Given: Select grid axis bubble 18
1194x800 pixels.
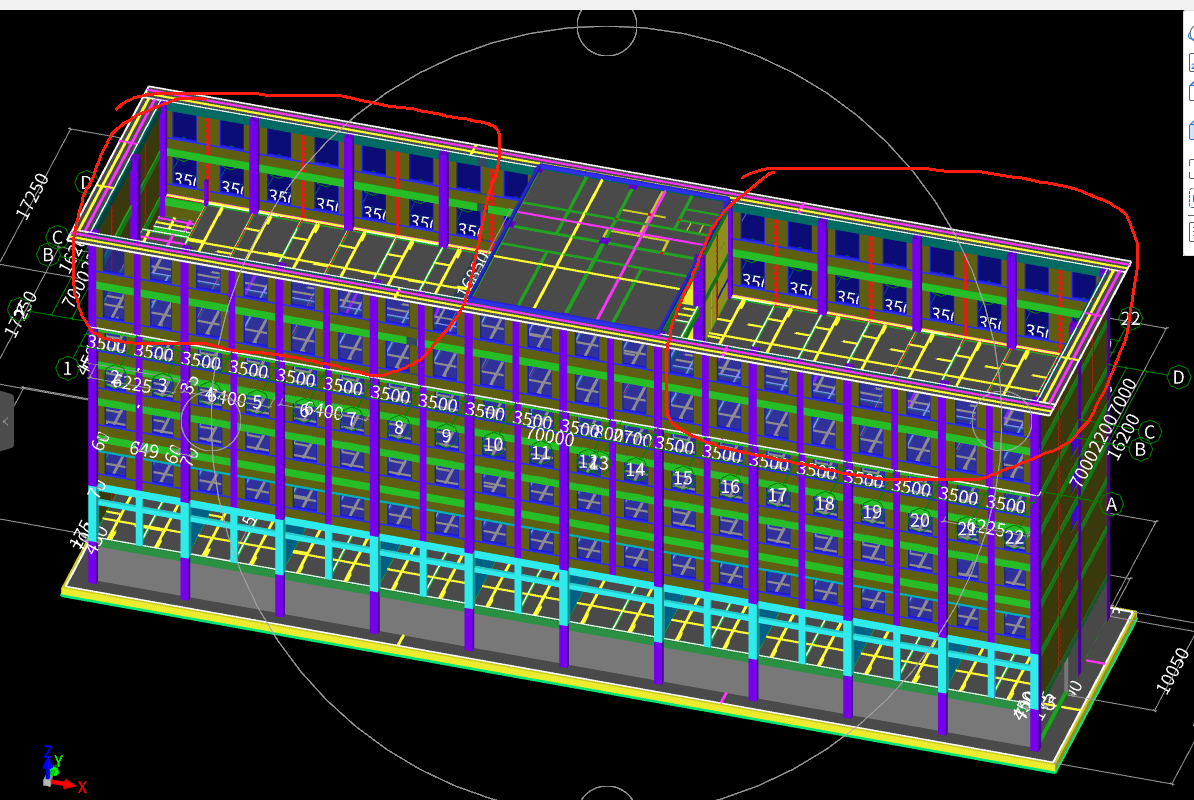Looking at the screenshot, I should click(x=825, y=504).
